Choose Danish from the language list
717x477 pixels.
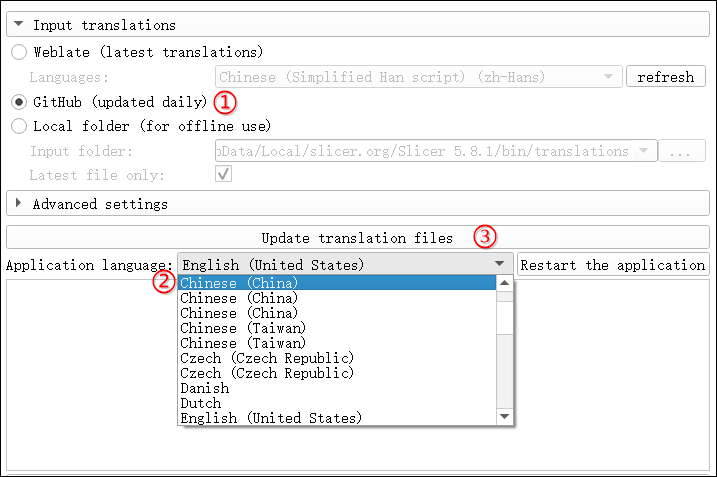point(205,388)
